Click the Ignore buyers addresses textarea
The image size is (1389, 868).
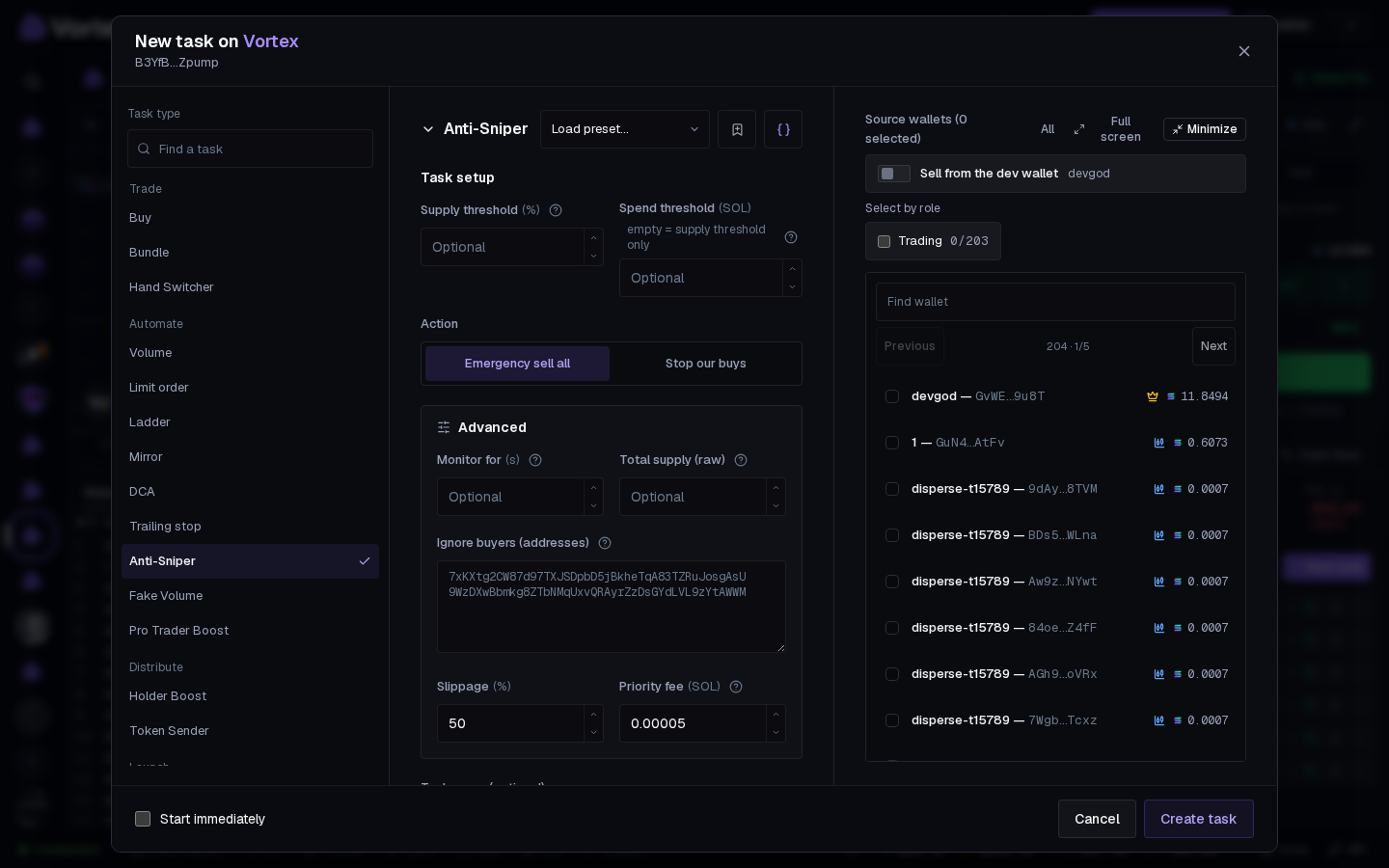tap(612, 607)
